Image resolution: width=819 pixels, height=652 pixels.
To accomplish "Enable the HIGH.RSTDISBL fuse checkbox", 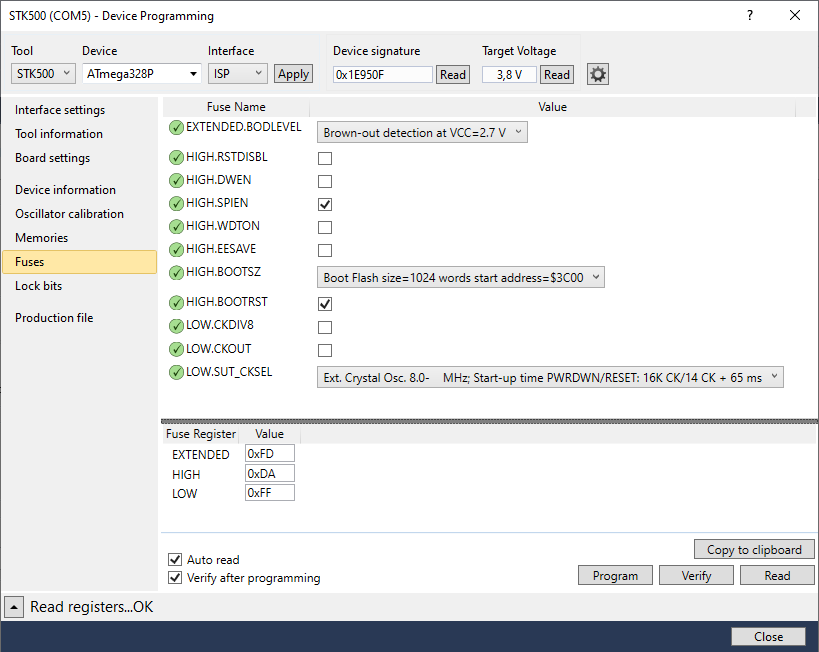I will (325, 158).
